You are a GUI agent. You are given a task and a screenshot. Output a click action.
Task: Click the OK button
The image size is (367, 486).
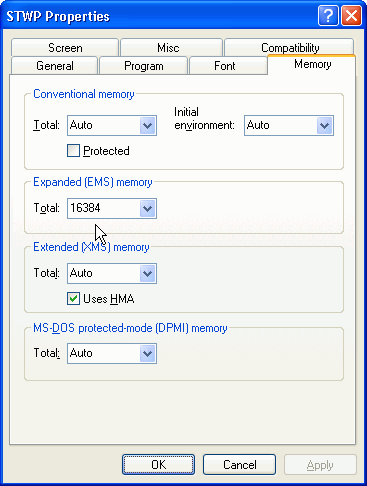[x=158, y=464]
